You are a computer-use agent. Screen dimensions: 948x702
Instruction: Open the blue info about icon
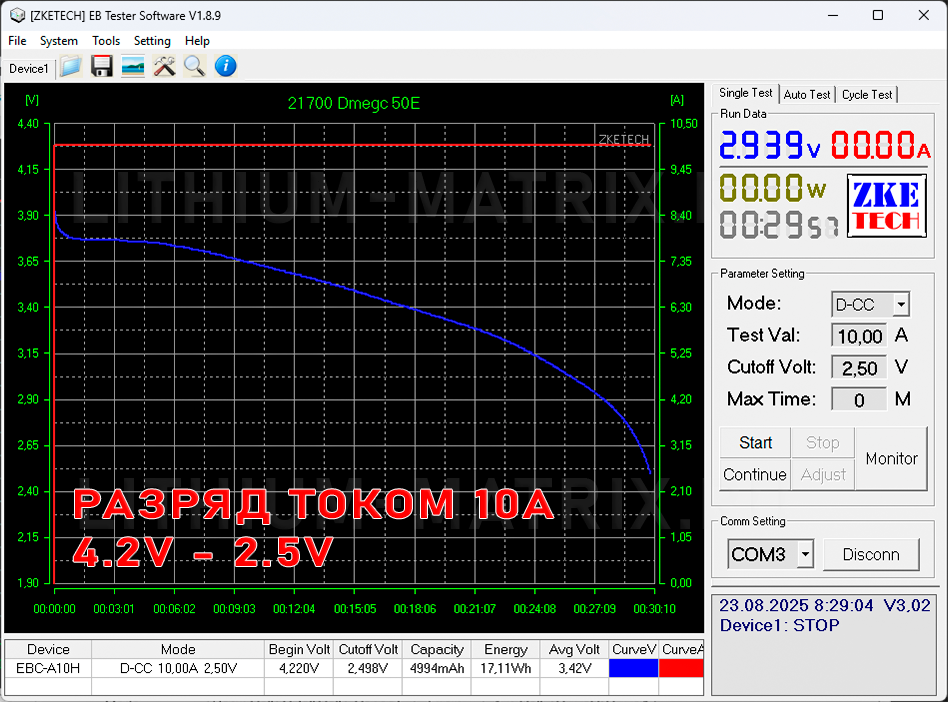(x=226, y=66)
